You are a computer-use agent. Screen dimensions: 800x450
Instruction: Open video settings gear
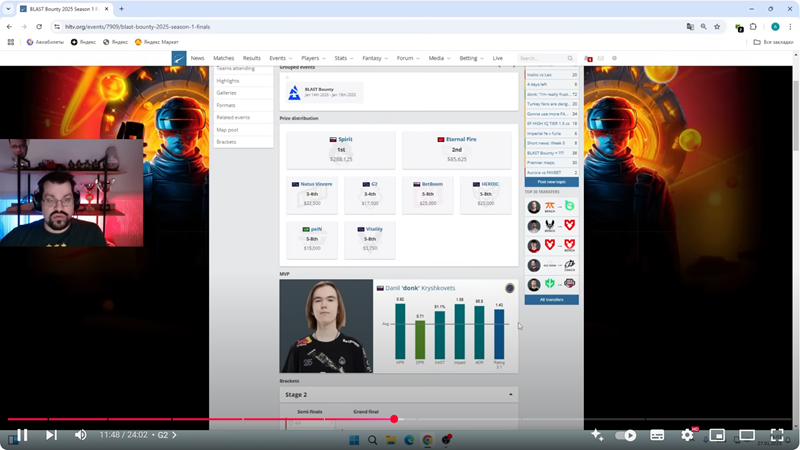click(x=687, y=435)
